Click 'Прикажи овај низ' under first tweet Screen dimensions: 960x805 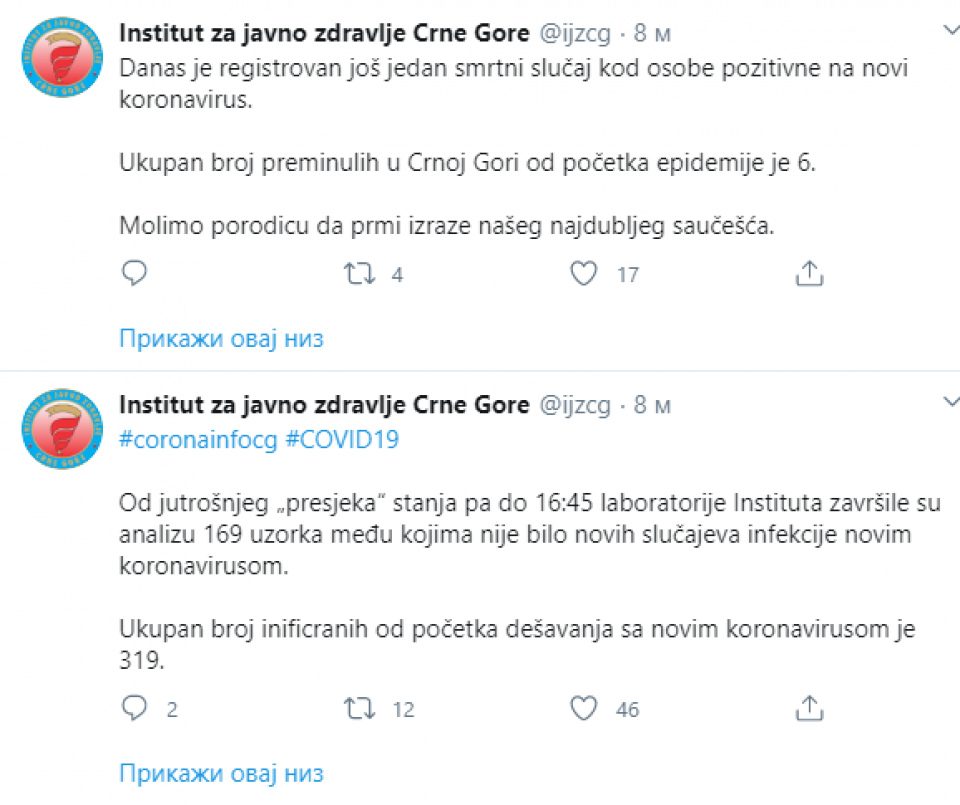pos(222,338)
